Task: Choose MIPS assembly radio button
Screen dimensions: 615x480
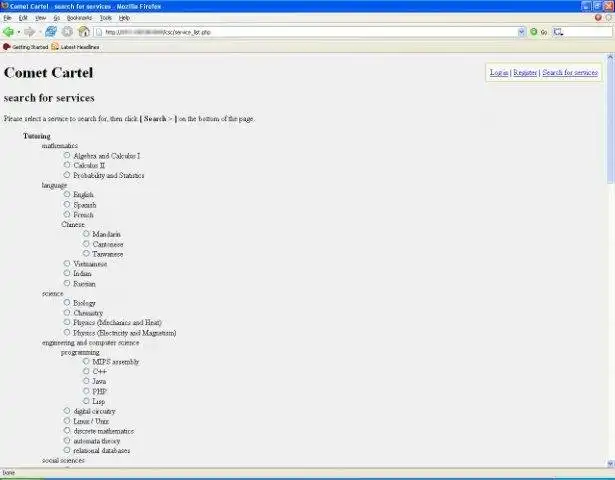Action: tap(86, 361)
